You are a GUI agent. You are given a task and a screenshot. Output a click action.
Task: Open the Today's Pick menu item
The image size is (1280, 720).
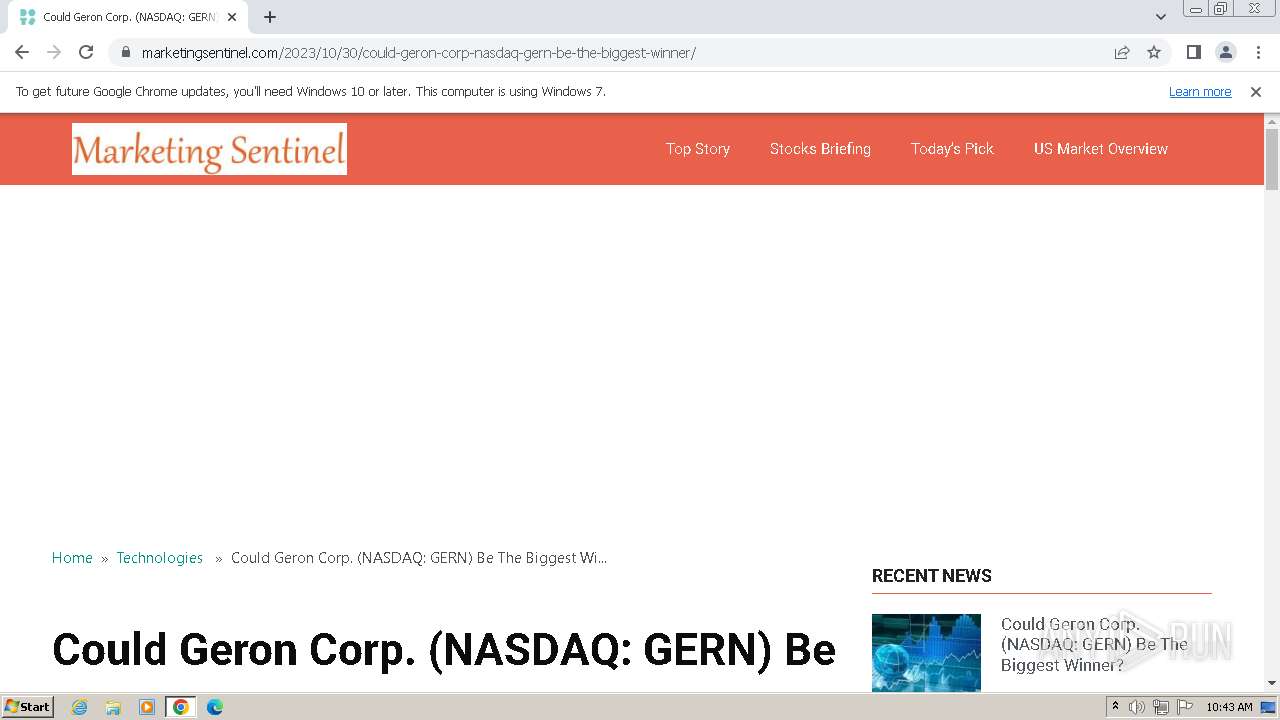[952, 149]
